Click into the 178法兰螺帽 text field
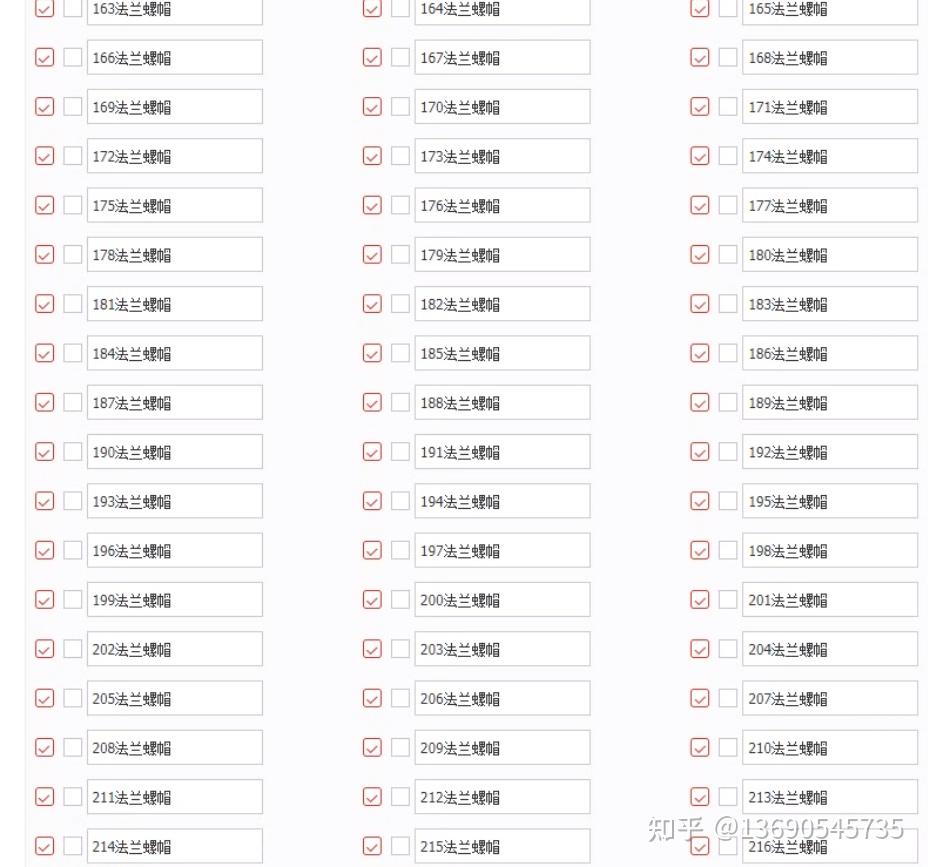The width and height of the screenshot is (928, 867). [x=175, y=254]
